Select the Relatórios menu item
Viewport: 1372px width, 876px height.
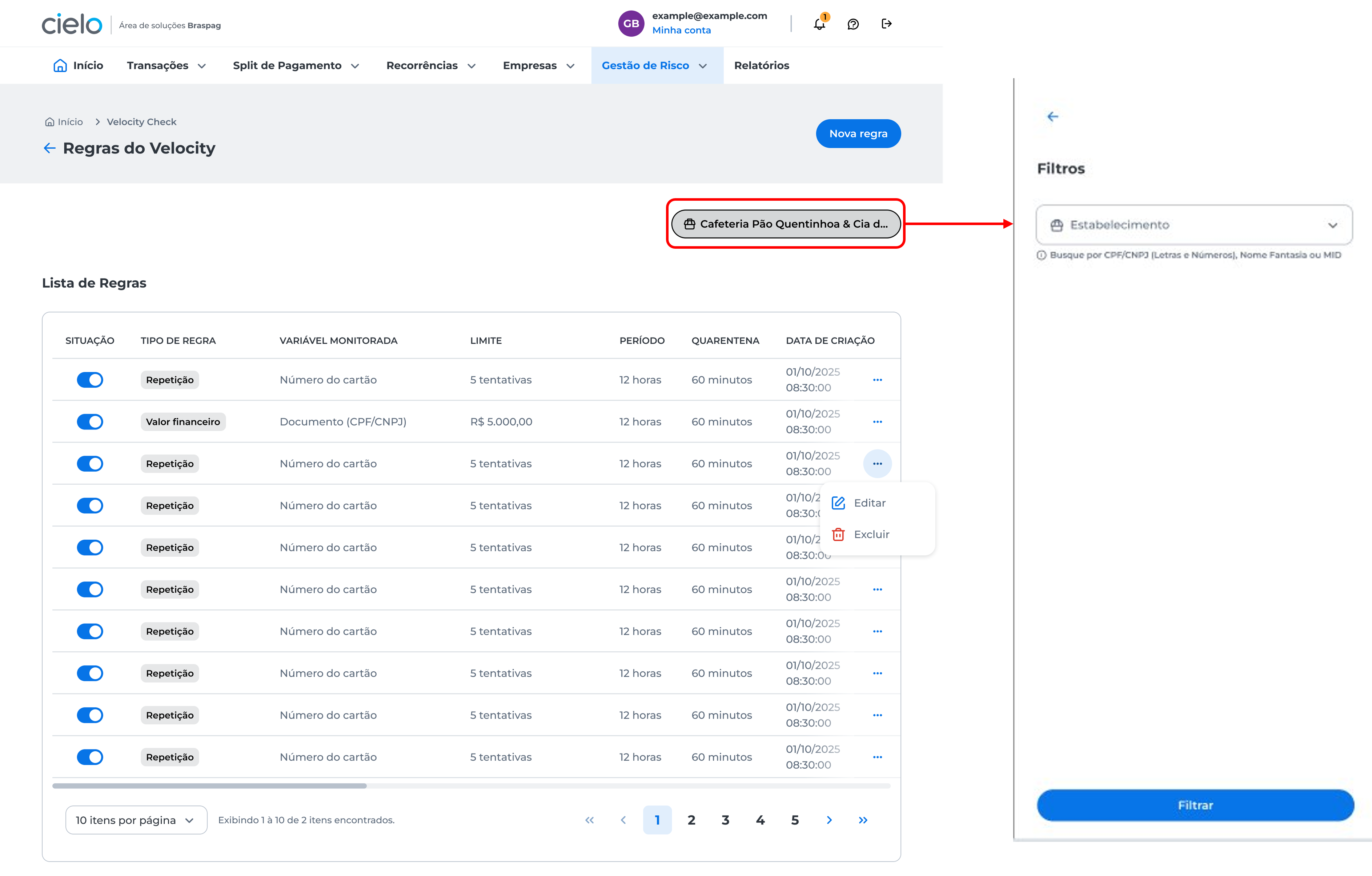tap(762, 65)
